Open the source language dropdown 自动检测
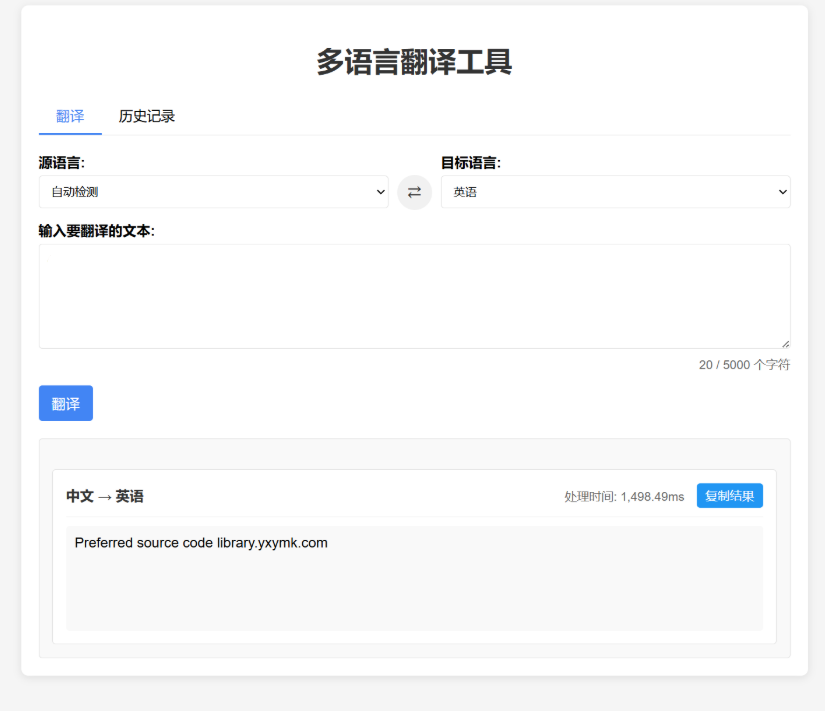This screenshot has height=711, width=825. [214, 192]
